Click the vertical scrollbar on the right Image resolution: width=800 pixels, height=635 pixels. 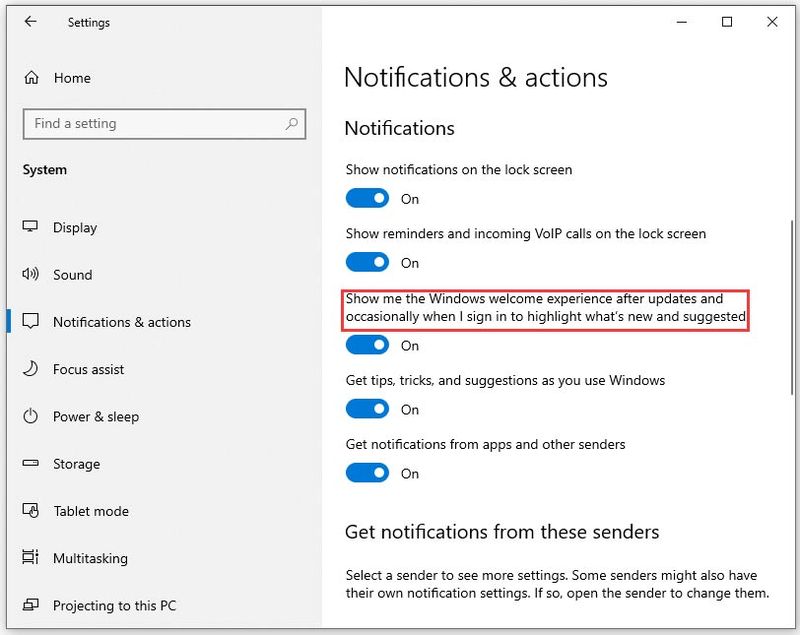click(792, 307)
